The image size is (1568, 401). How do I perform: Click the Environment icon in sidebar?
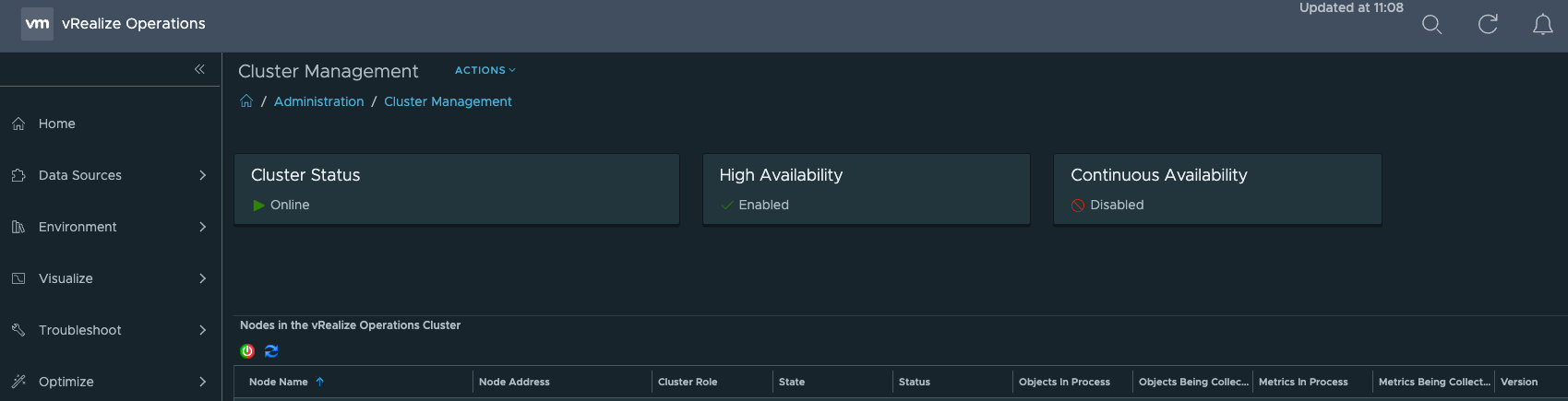pos(18,227)
